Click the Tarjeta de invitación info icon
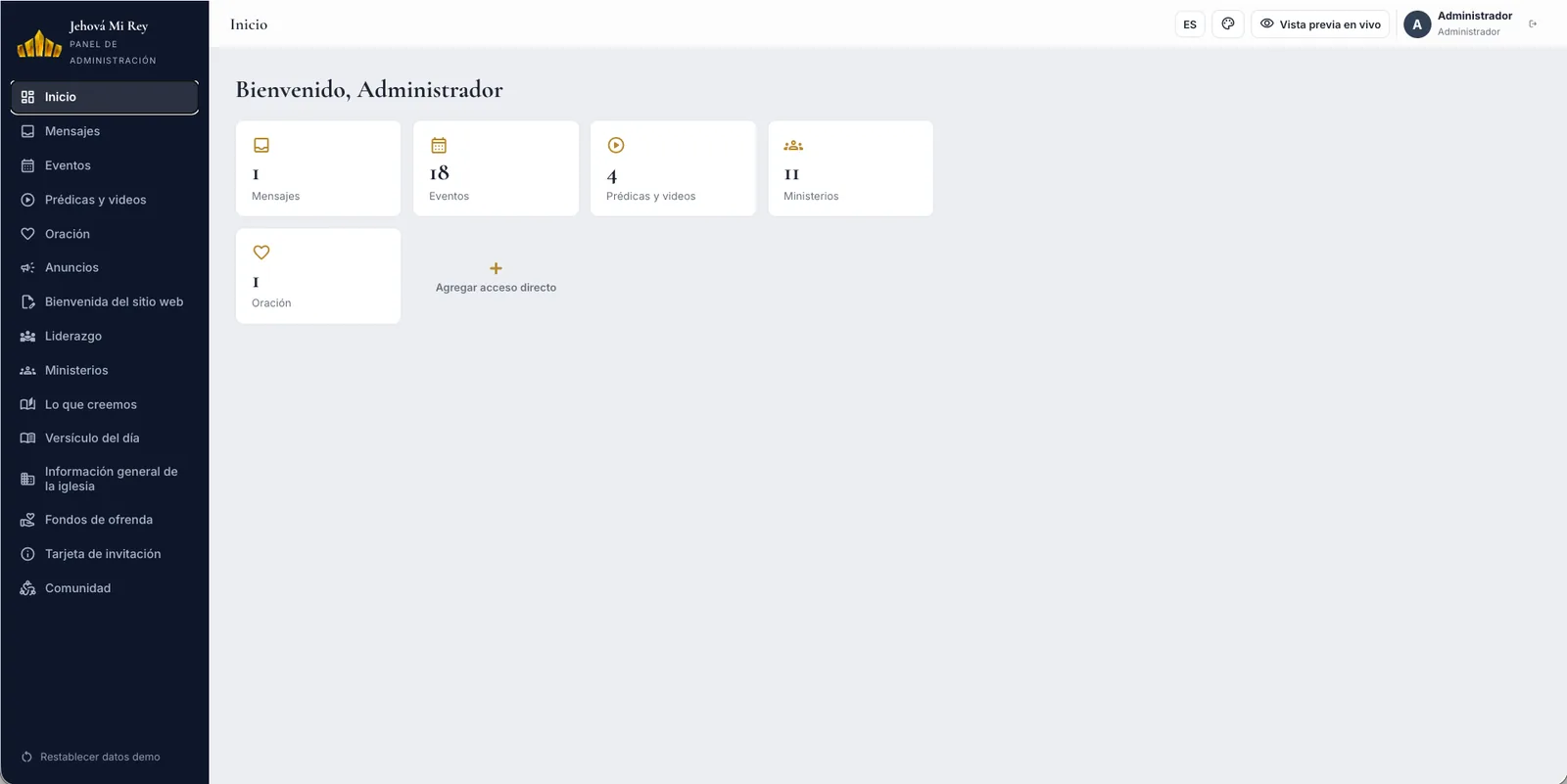The image size is (1567, 784). pyautogui.click(x=27, y=554)
